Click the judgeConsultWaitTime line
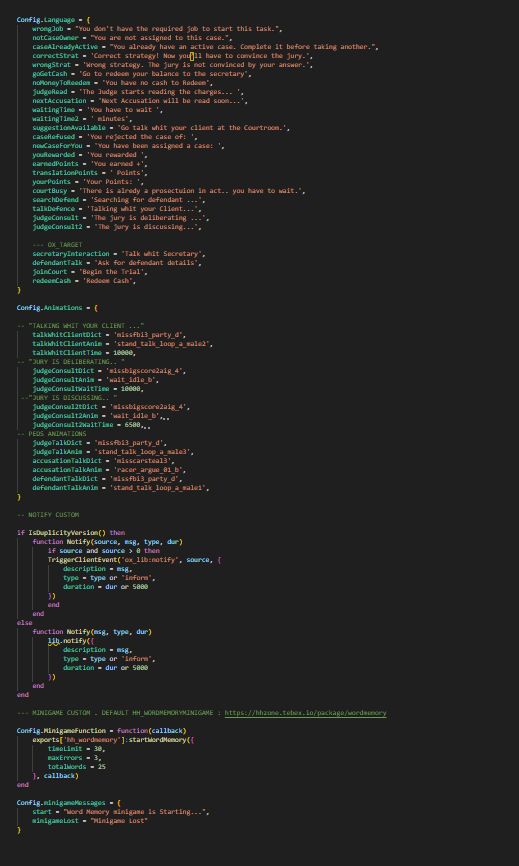This screenshot has height=866, width=519. [x=88, y=389]
